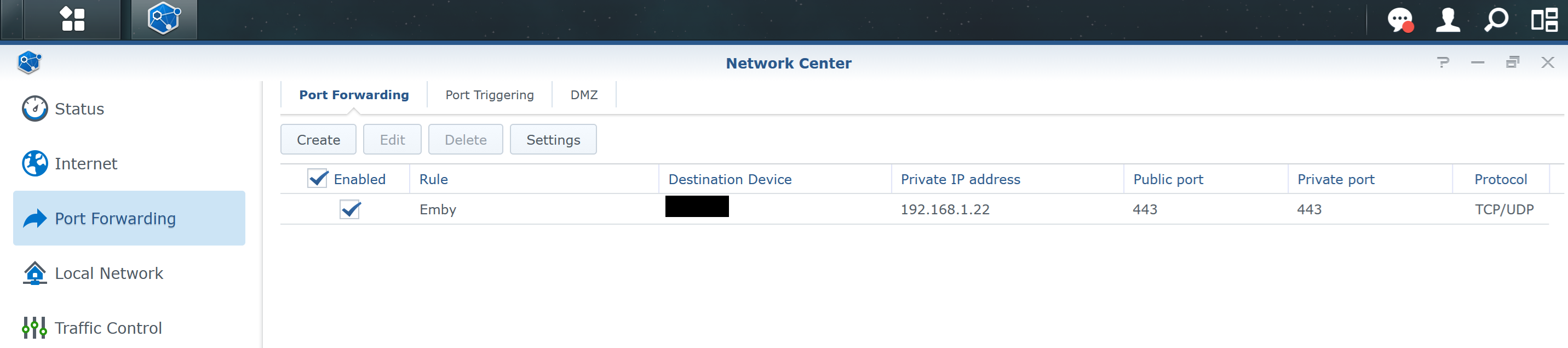Open port forwarding Settings button
Image resolution: width=1568 pixels, height=348 pixels.
click(553, 140)
